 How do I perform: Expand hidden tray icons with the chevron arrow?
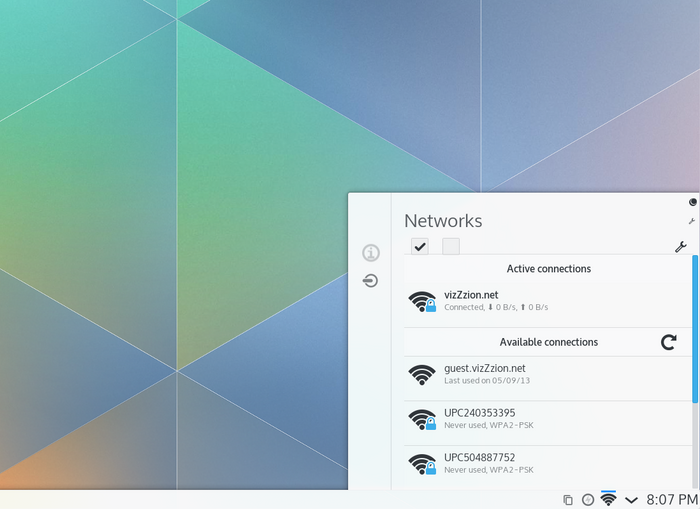[631, 500]
